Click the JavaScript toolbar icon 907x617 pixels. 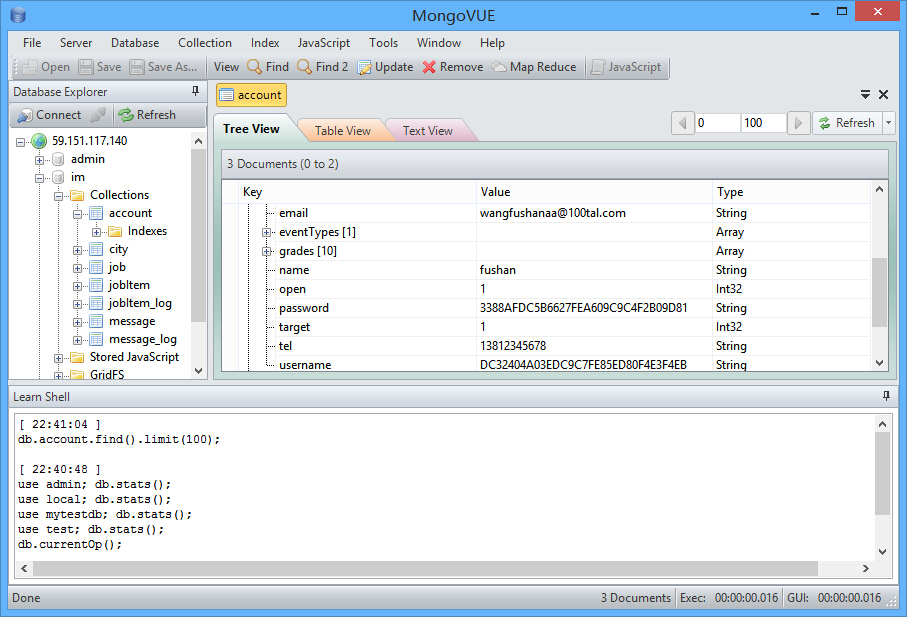coord(598,67)
